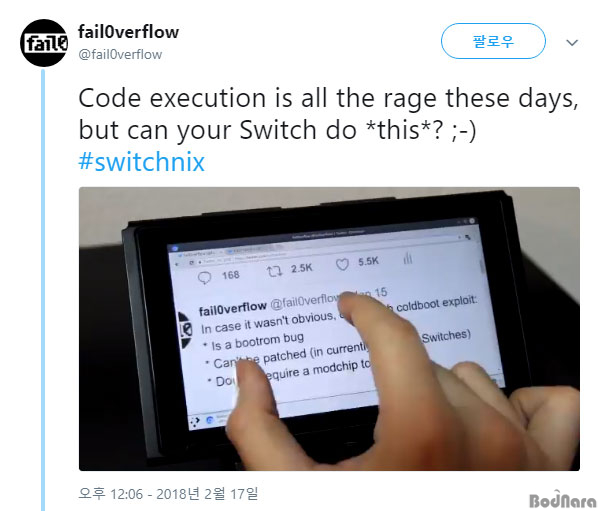Open the #switchnix hashtag

coord(141,162)
